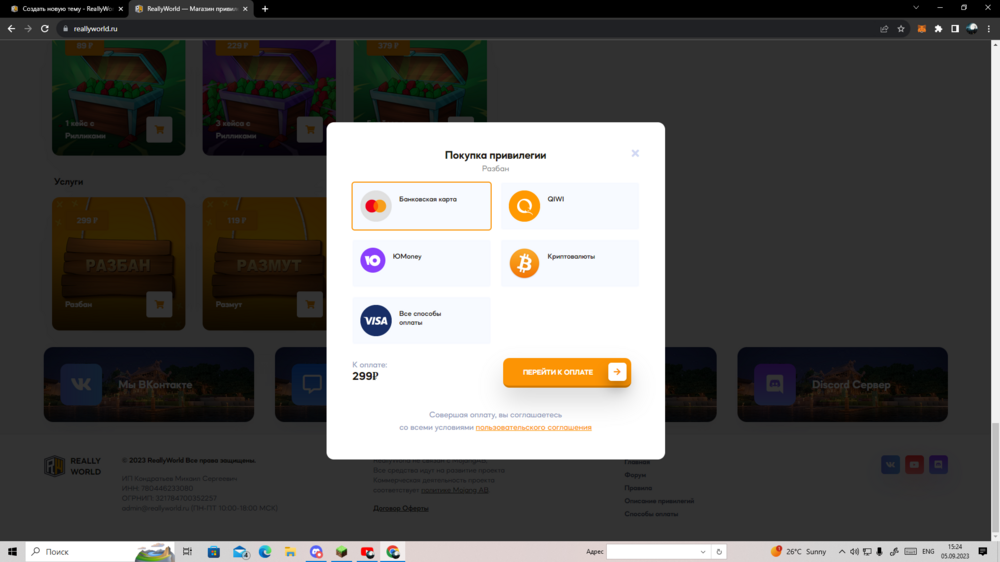Viewport: 1000px width, 562px height.
Task: Click the taskbar Поиск search box
Action: pyautogui.click(x=100, y=552)
